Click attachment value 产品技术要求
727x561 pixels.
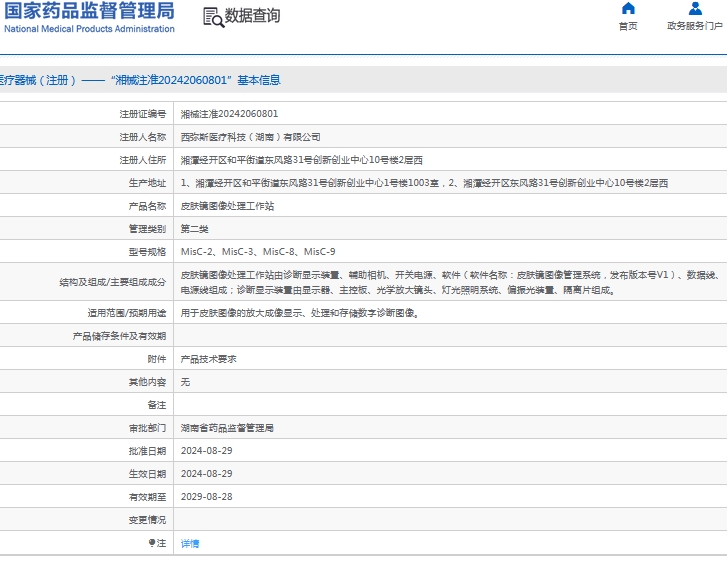(x=208, y=359)
